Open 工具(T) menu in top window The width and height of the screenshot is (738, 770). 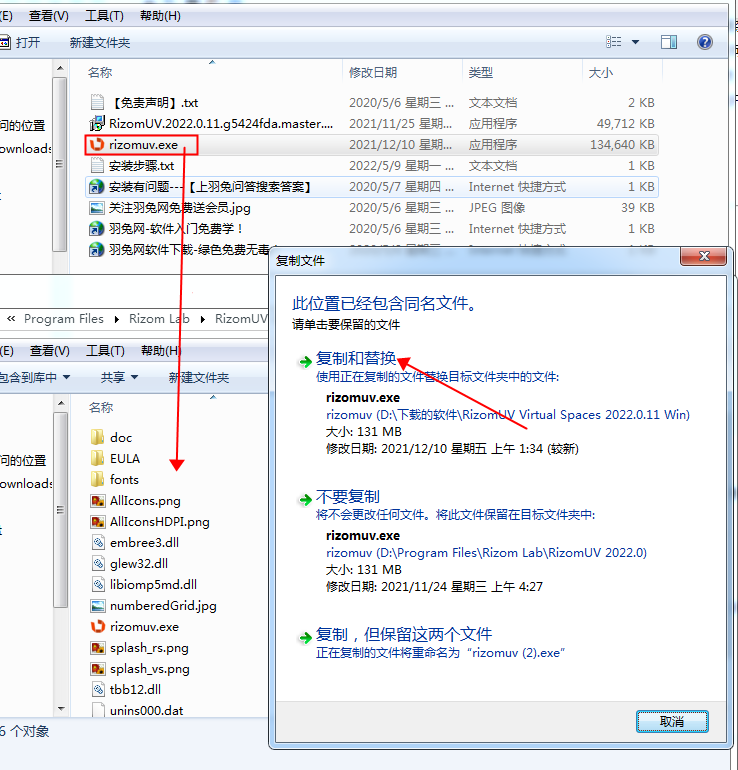[104, 16]
